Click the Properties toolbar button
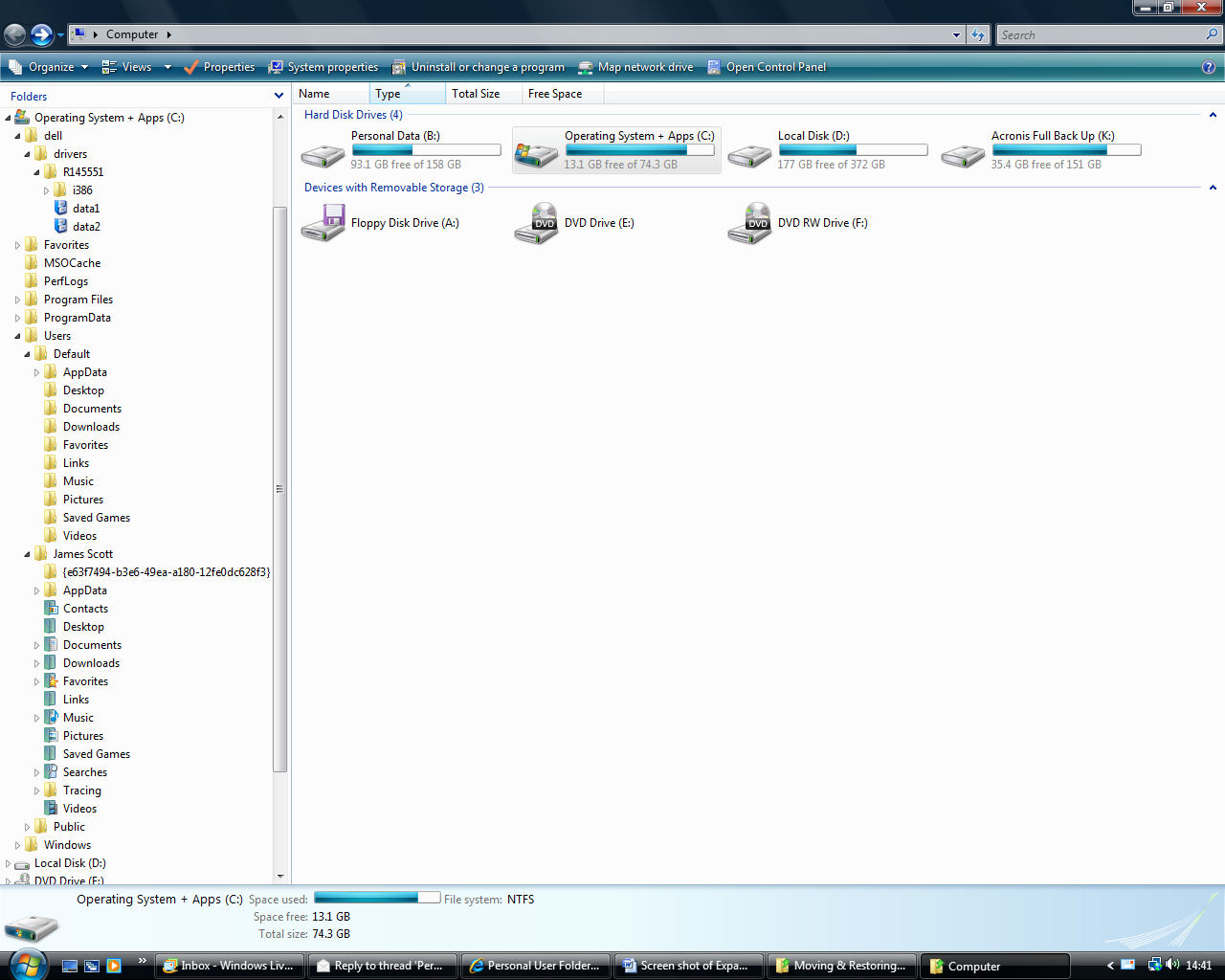Screen dimensions: 1225x980 pos(219,67)
